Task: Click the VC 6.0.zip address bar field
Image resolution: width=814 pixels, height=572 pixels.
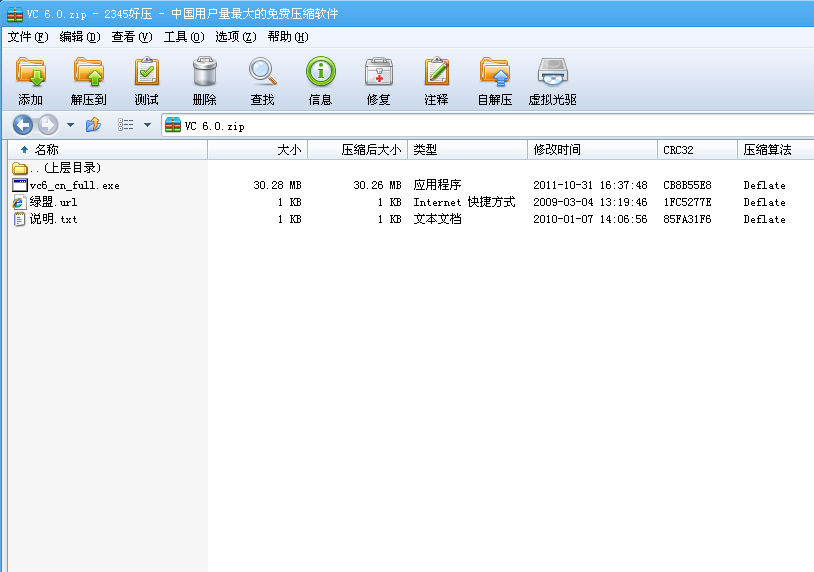Action: click(487, 126)
